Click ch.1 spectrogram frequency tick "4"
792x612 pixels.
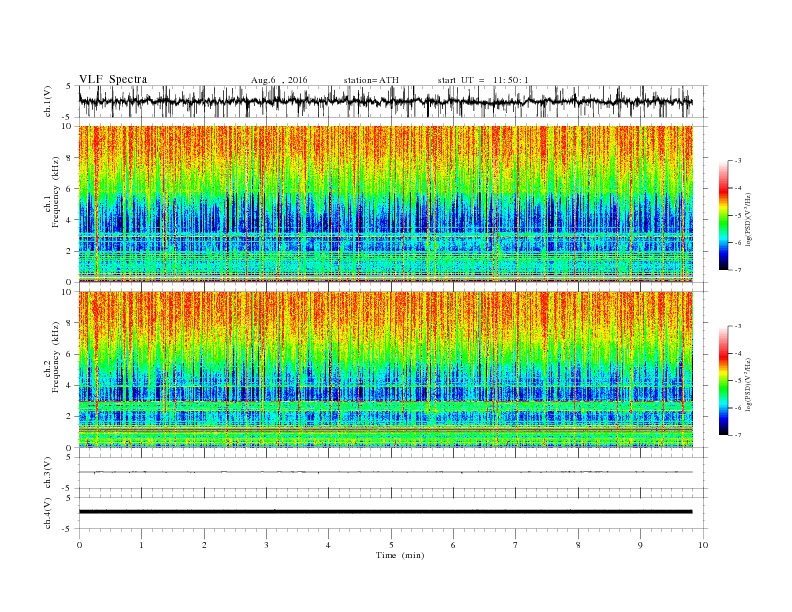click(70, 220)
